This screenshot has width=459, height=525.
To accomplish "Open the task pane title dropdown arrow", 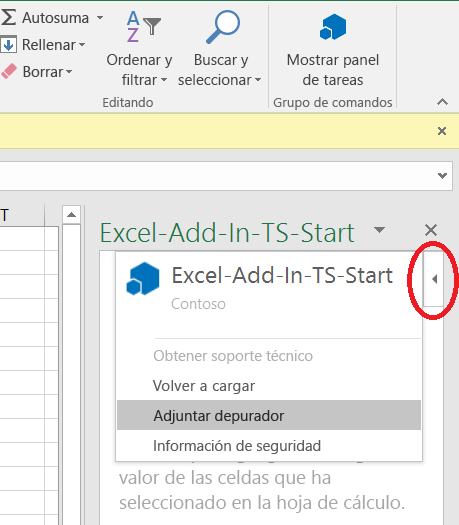I will (x=379, y=230).
